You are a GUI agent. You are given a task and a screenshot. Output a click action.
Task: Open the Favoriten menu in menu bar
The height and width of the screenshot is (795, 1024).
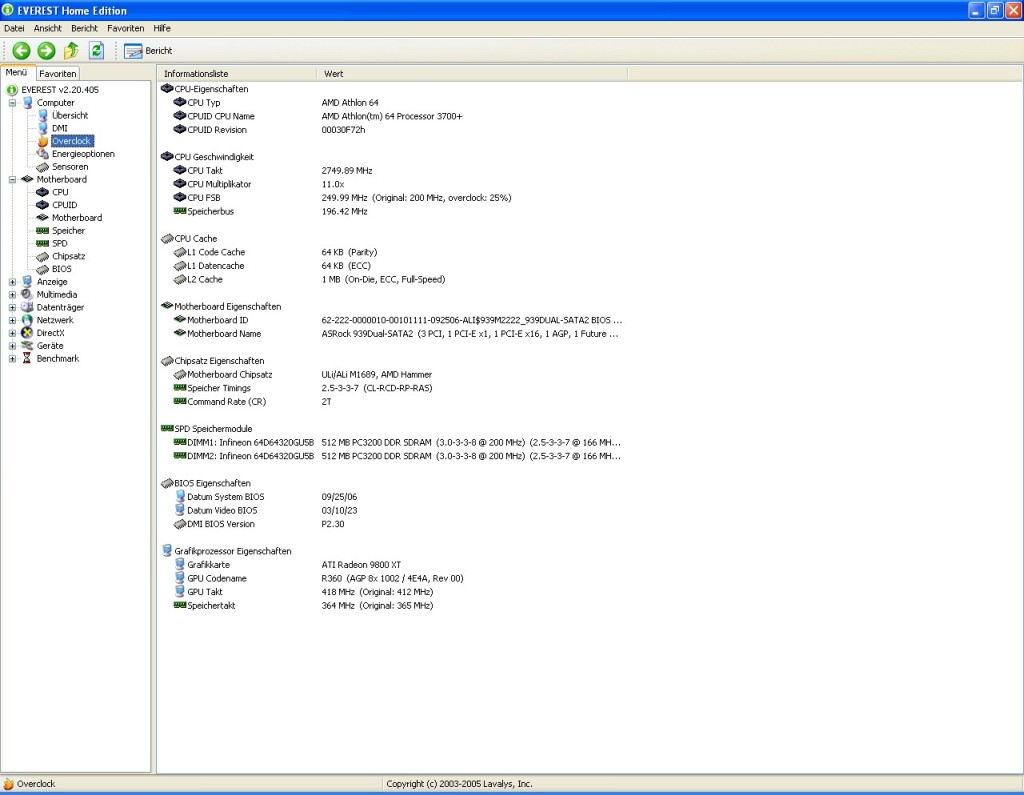(x=125, y=28)
